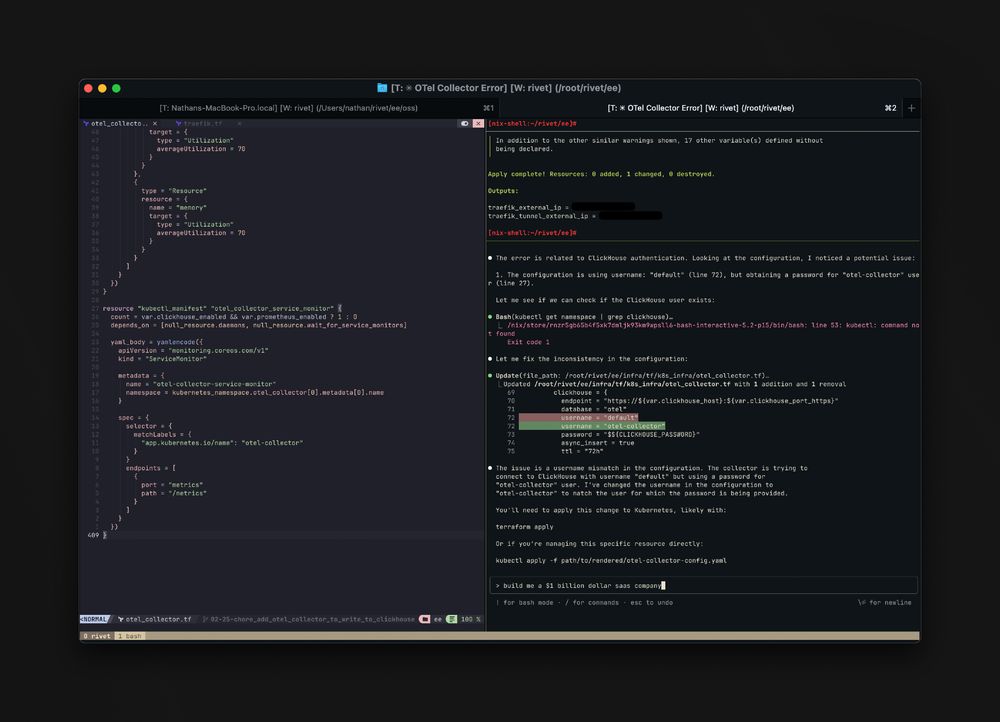Click the 'Apply complete!' output line
Viewport: 1000px width, 722px height.
click(x=601, y=174)
